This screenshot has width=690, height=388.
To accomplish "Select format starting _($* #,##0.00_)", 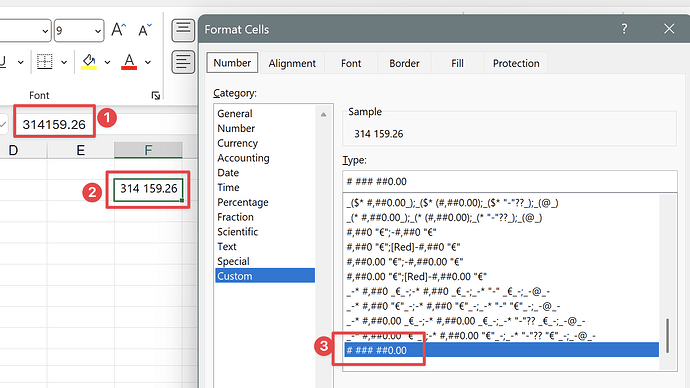I will [501, 202].
